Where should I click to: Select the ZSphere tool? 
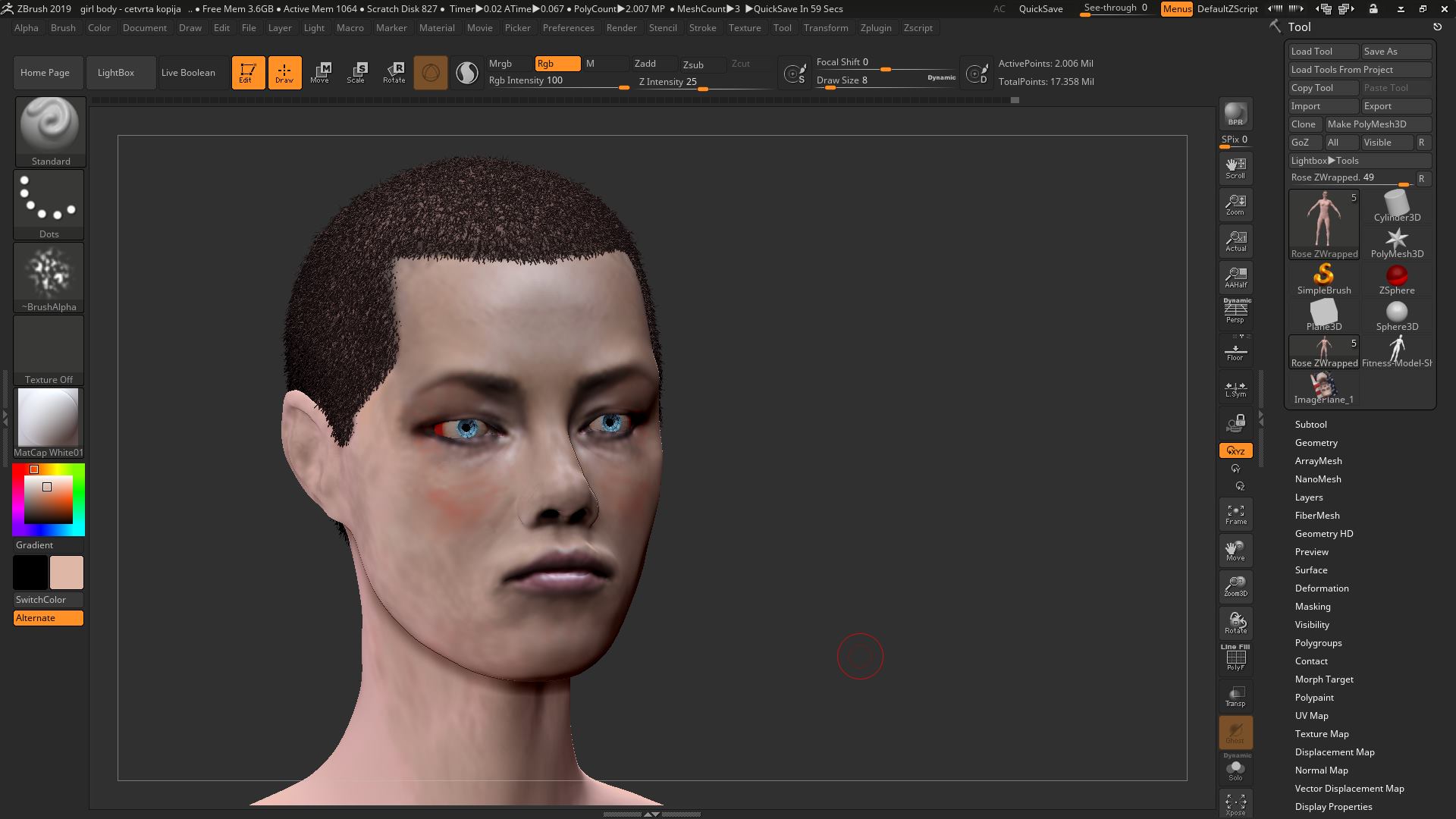1397,279
